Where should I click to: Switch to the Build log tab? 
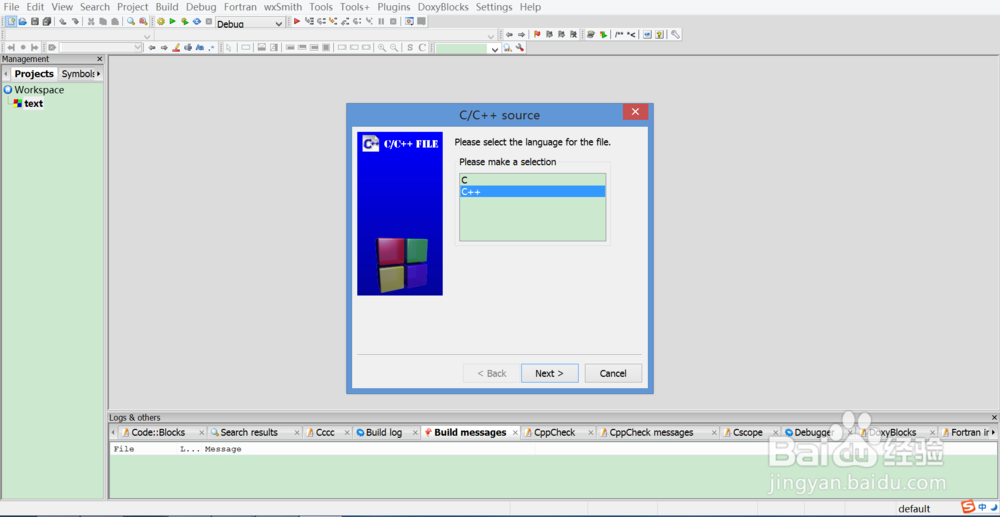point(384,432)
